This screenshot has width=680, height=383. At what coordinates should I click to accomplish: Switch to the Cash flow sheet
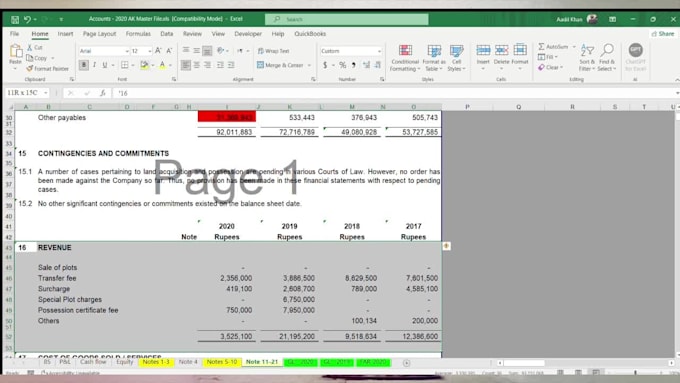[x=93, y=362]
